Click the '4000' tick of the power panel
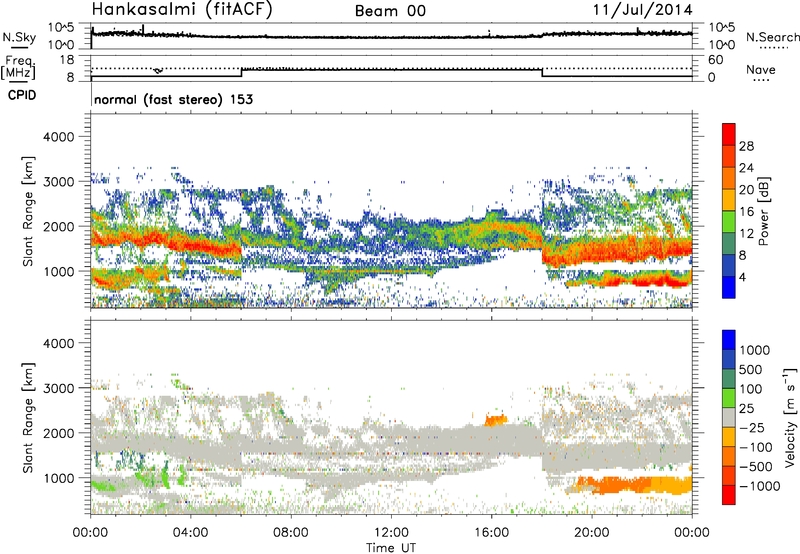 [59, 137]
